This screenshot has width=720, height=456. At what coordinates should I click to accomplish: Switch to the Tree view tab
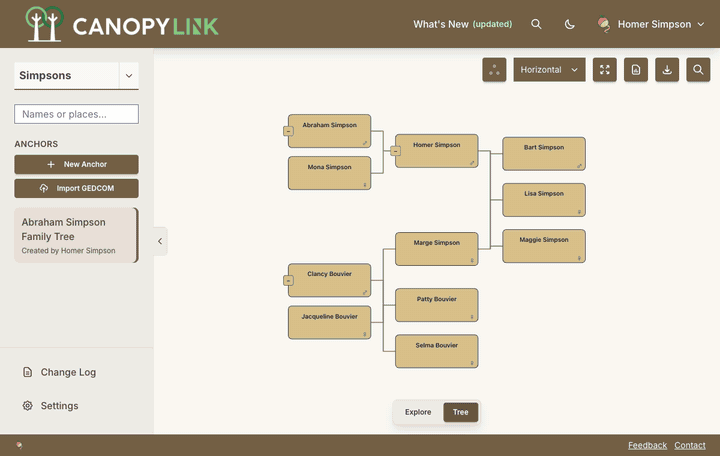[461, 412]
